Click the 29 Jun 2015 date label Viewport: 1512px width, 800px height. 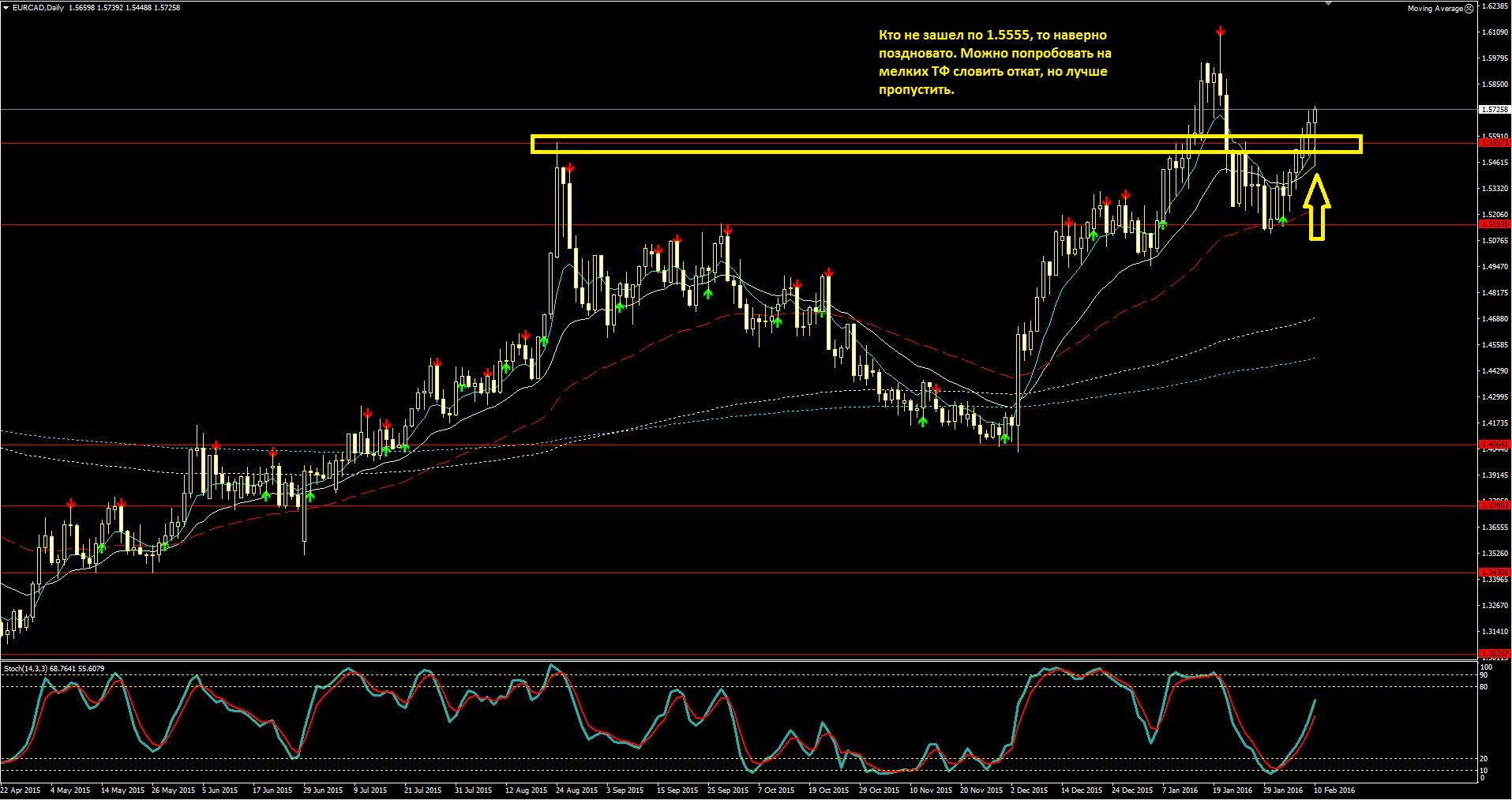coord(323,790)
